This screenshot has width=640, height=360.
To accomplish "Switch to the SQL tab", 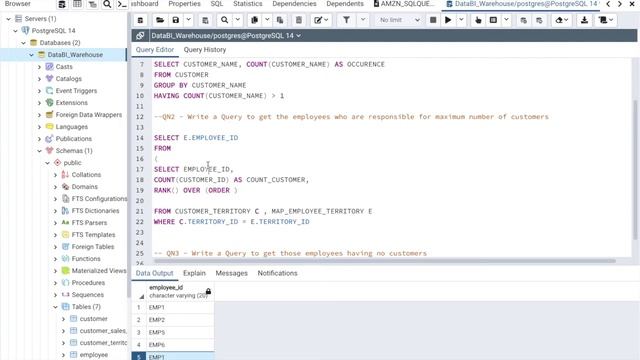I will point(216,4).
